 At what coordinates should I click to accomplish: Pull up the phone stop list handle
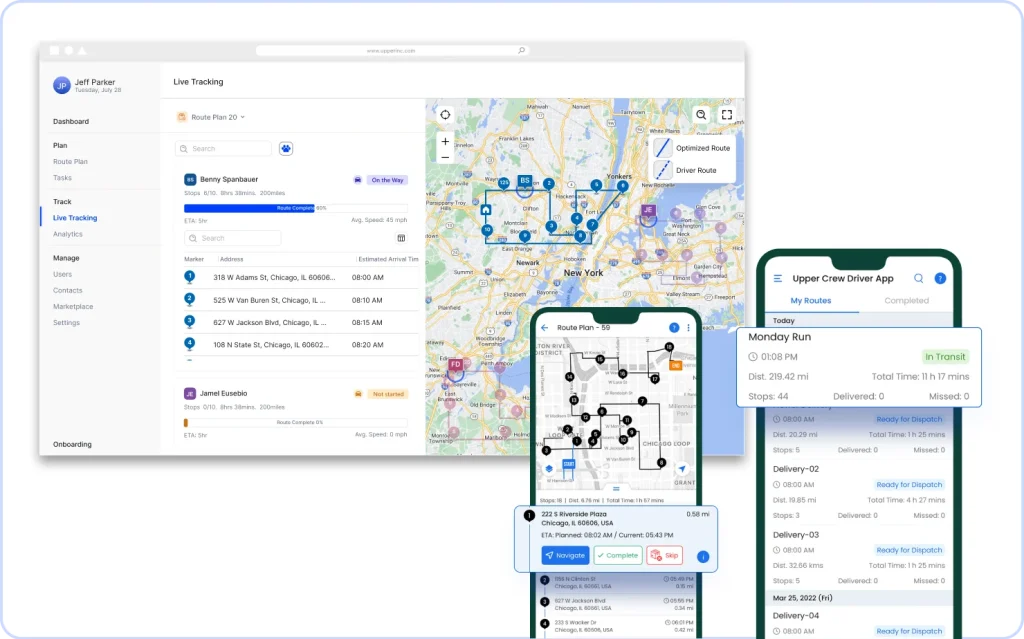(616, 488)
